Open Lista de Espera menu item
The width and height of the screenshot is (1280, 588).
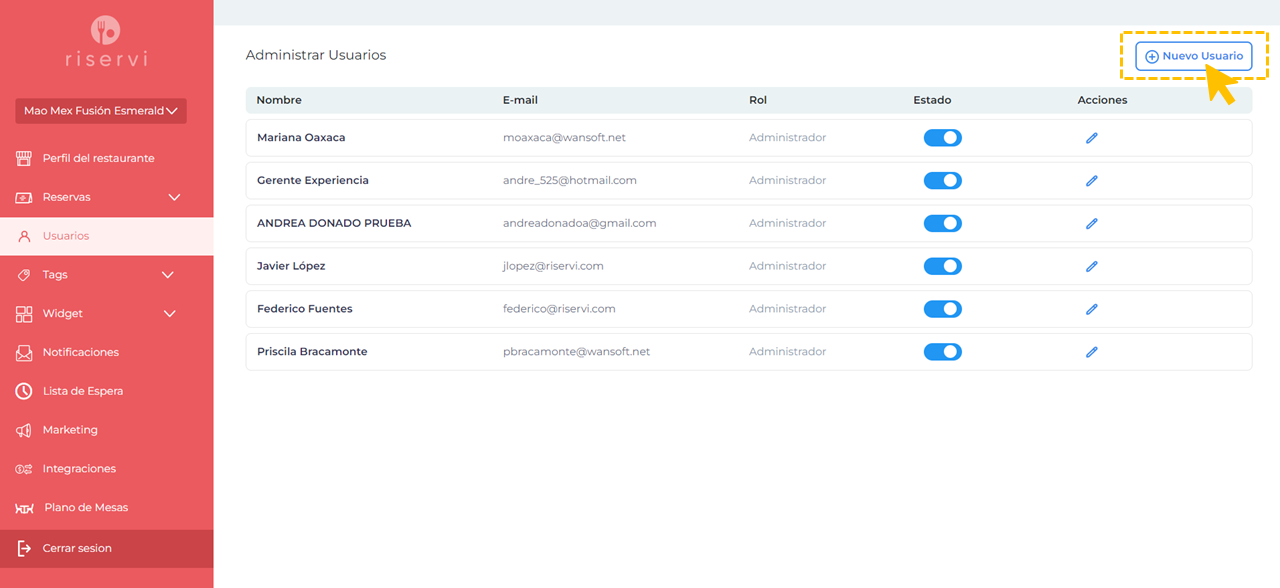[107, 391]
